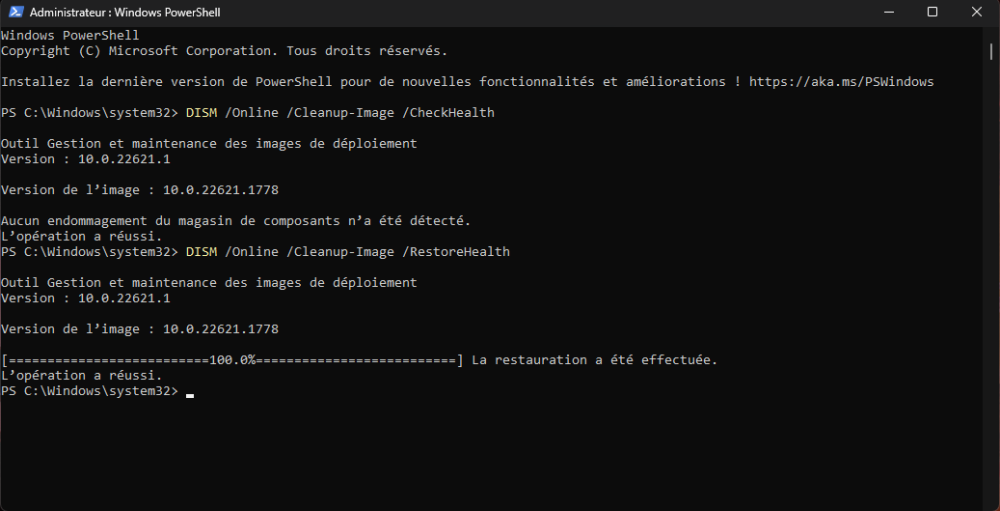Close the Administrateur PowerShell window
The image size is (1000, 511).
coord(975,13)
